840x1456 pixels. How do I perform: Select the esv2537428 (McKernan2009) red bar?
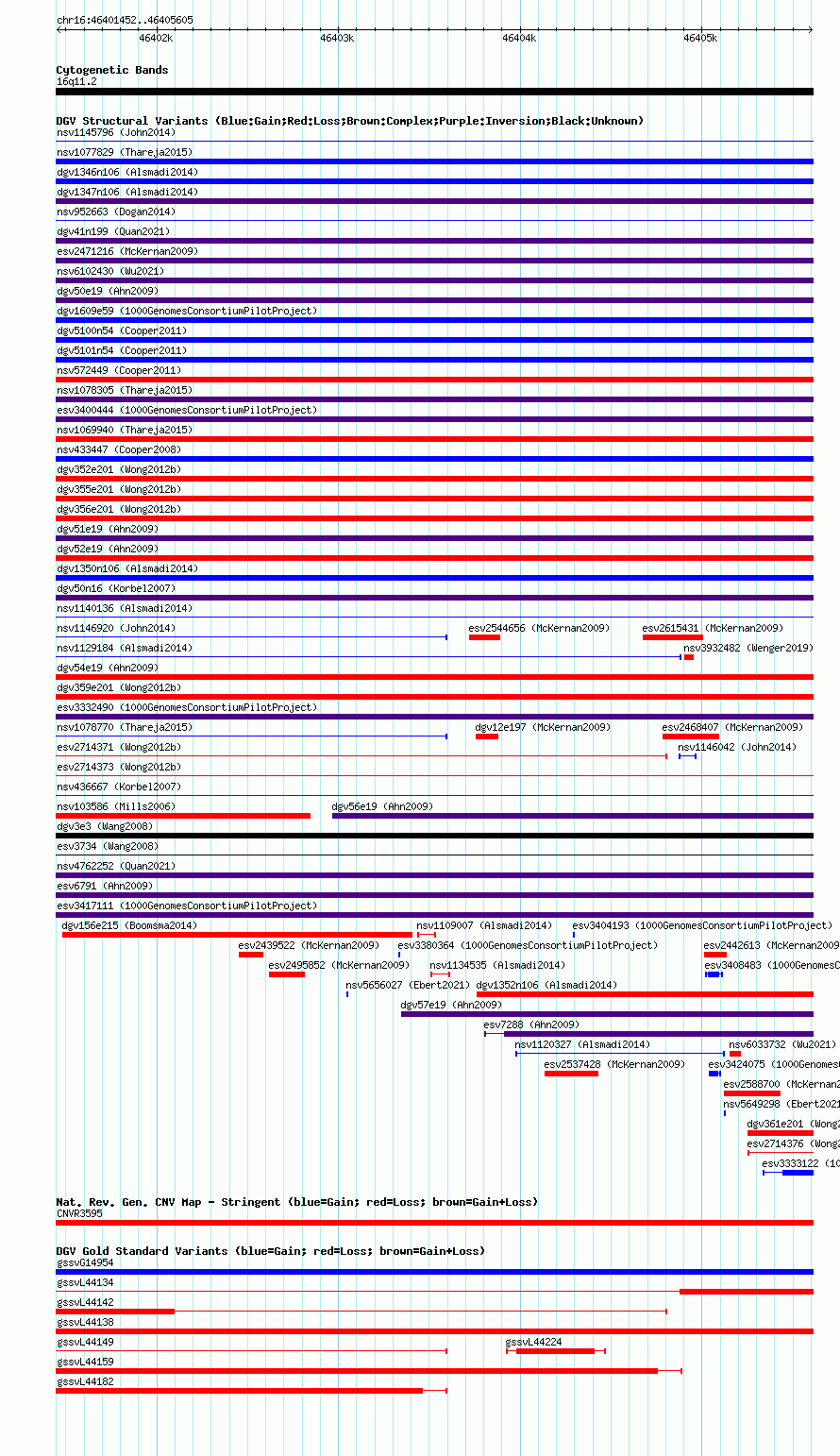(x=571, y=1074)
